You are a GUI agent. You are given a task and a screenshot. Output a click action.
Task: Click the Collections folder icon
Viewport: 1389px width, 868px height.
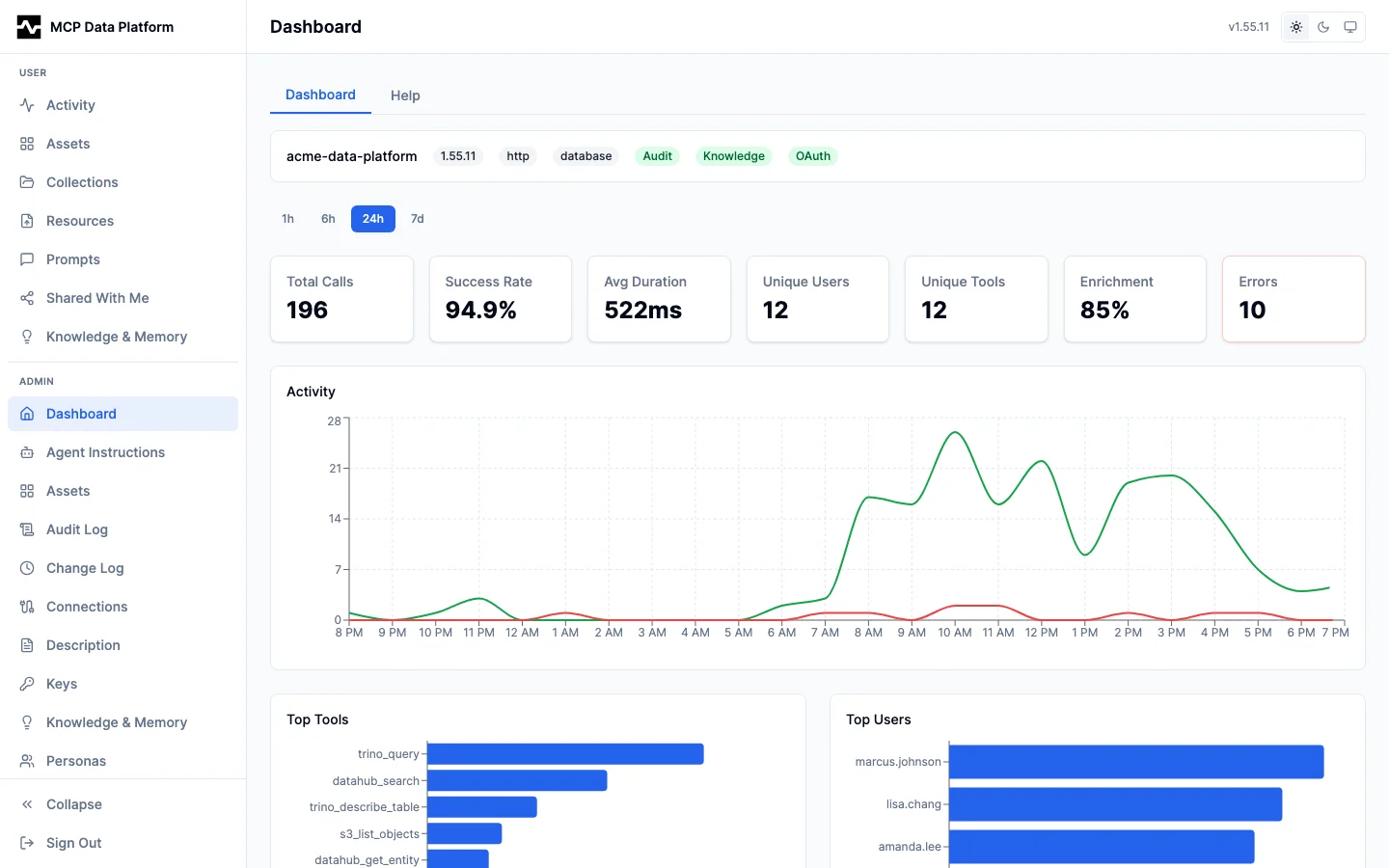point(27,182)
